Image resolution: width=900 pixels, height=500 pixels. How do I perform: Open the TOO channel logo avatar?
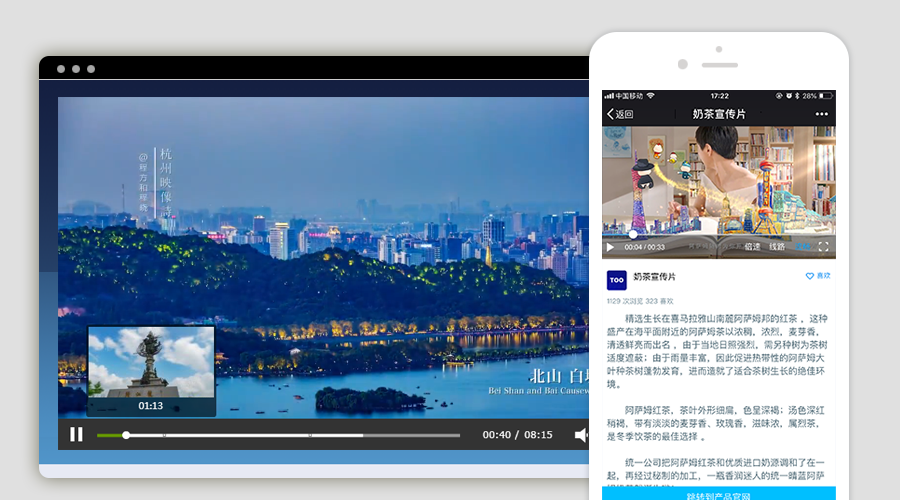[617, 280]
